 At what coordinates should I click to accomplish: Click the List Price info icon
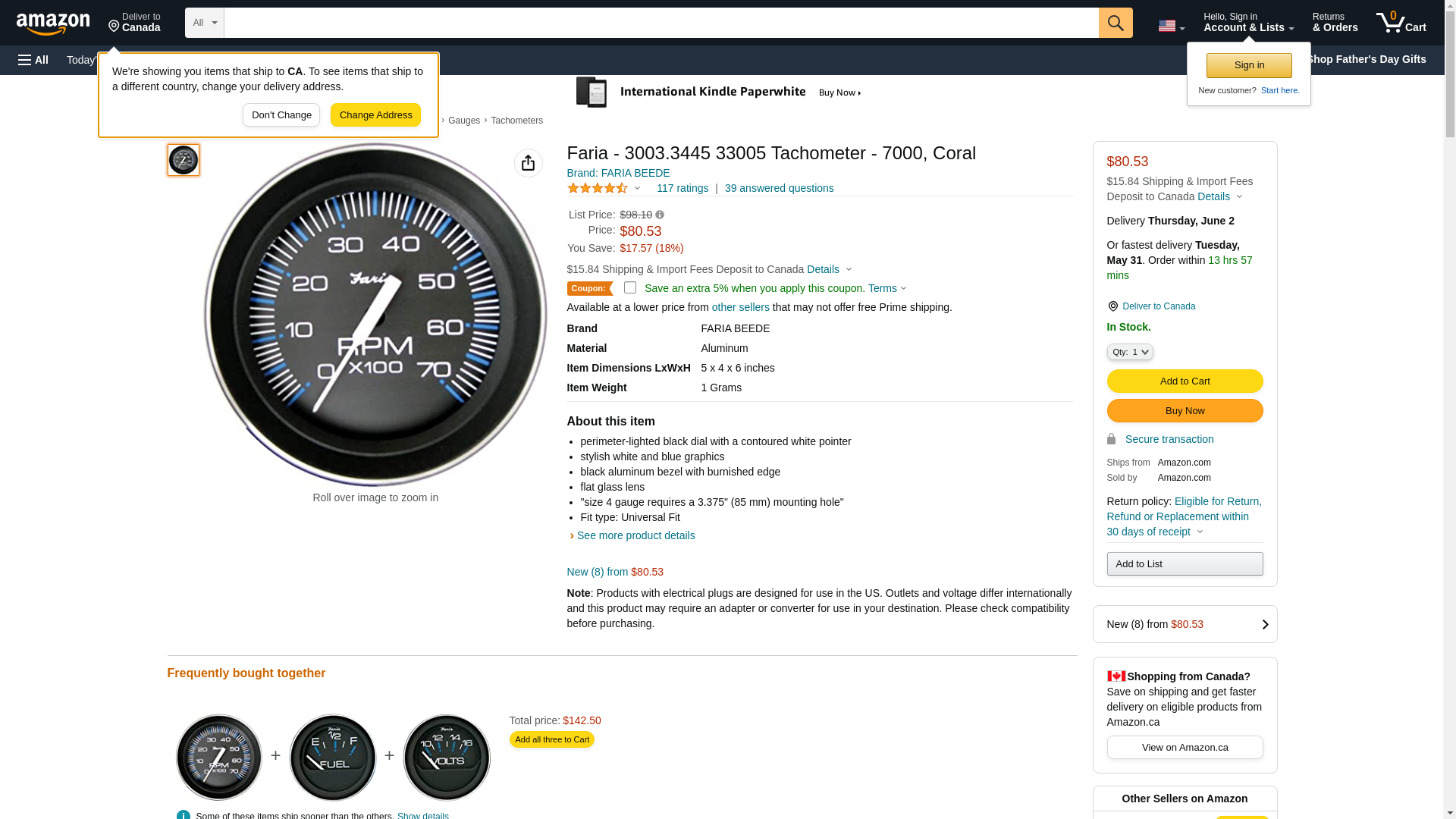click(660, 215)
